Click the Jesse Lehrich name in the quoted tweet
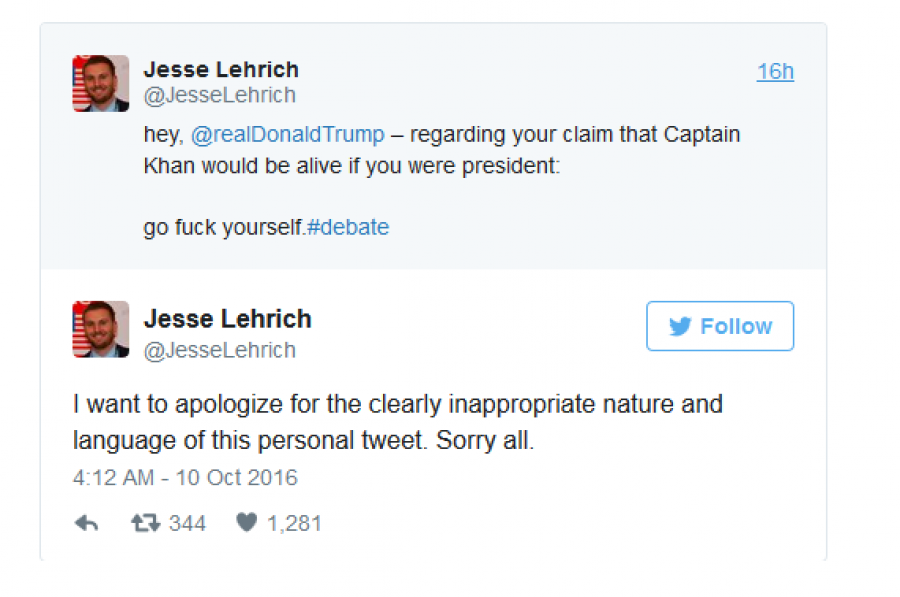 point(221,69)
